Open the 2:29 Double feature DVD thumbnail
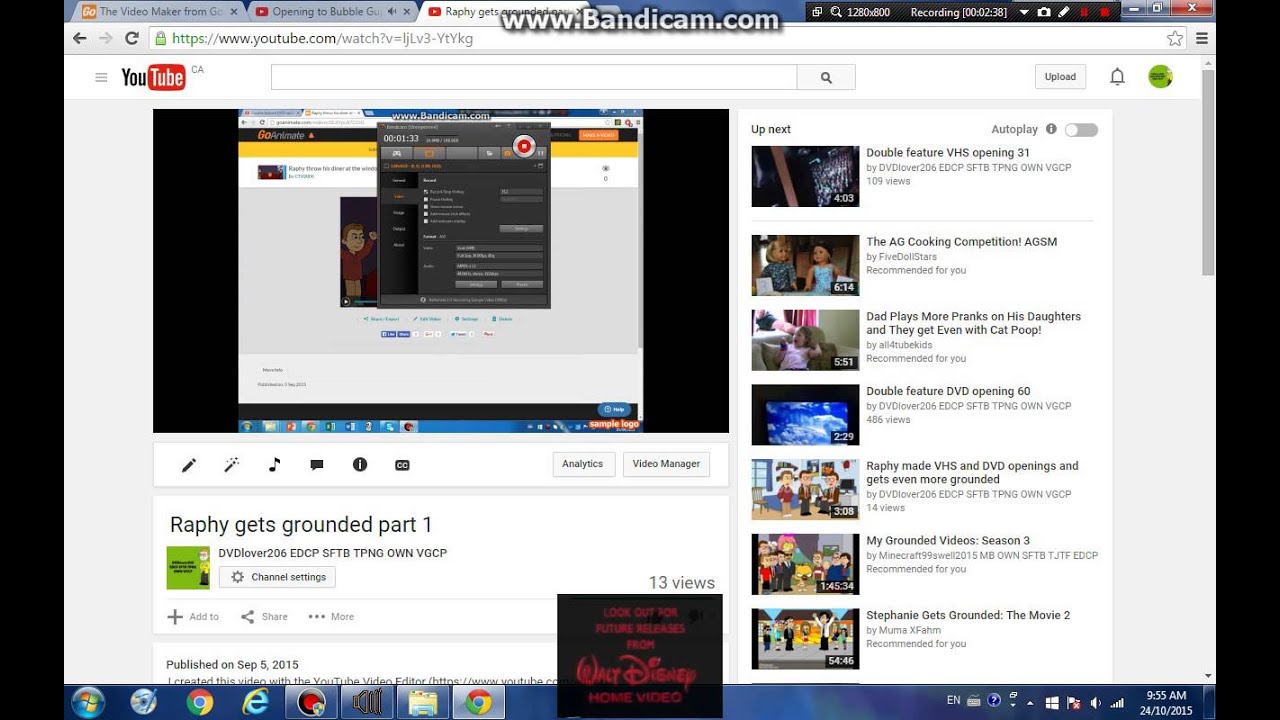Image resolution: width=1280 pixels, height=720 pixels. pyautogui.click(x=805, y=415)
